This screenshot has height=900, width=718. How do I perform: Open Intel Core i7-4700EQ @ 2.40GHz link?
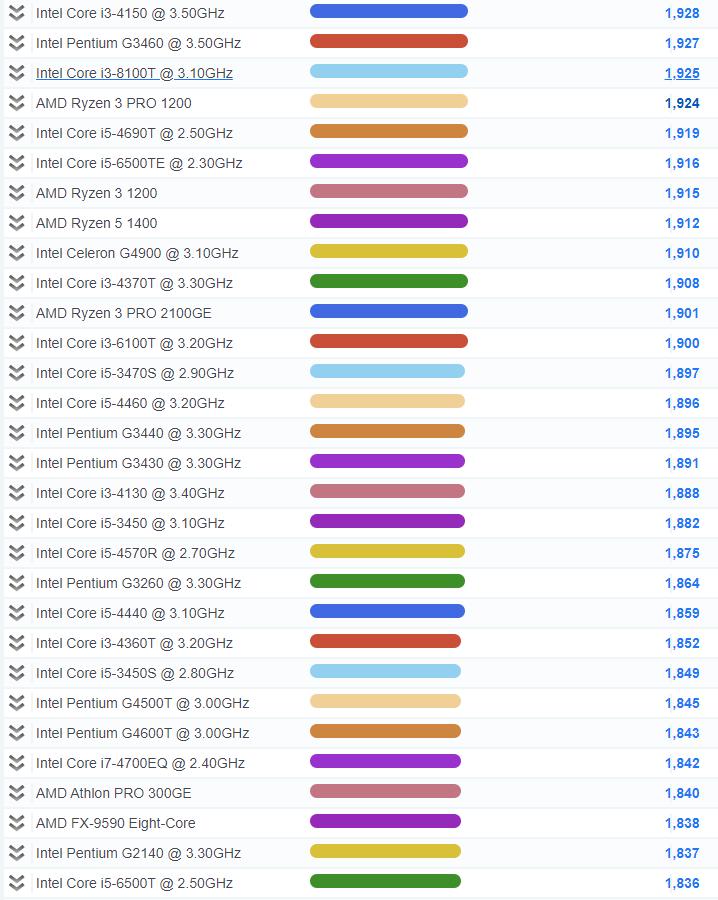pos(141,763)
